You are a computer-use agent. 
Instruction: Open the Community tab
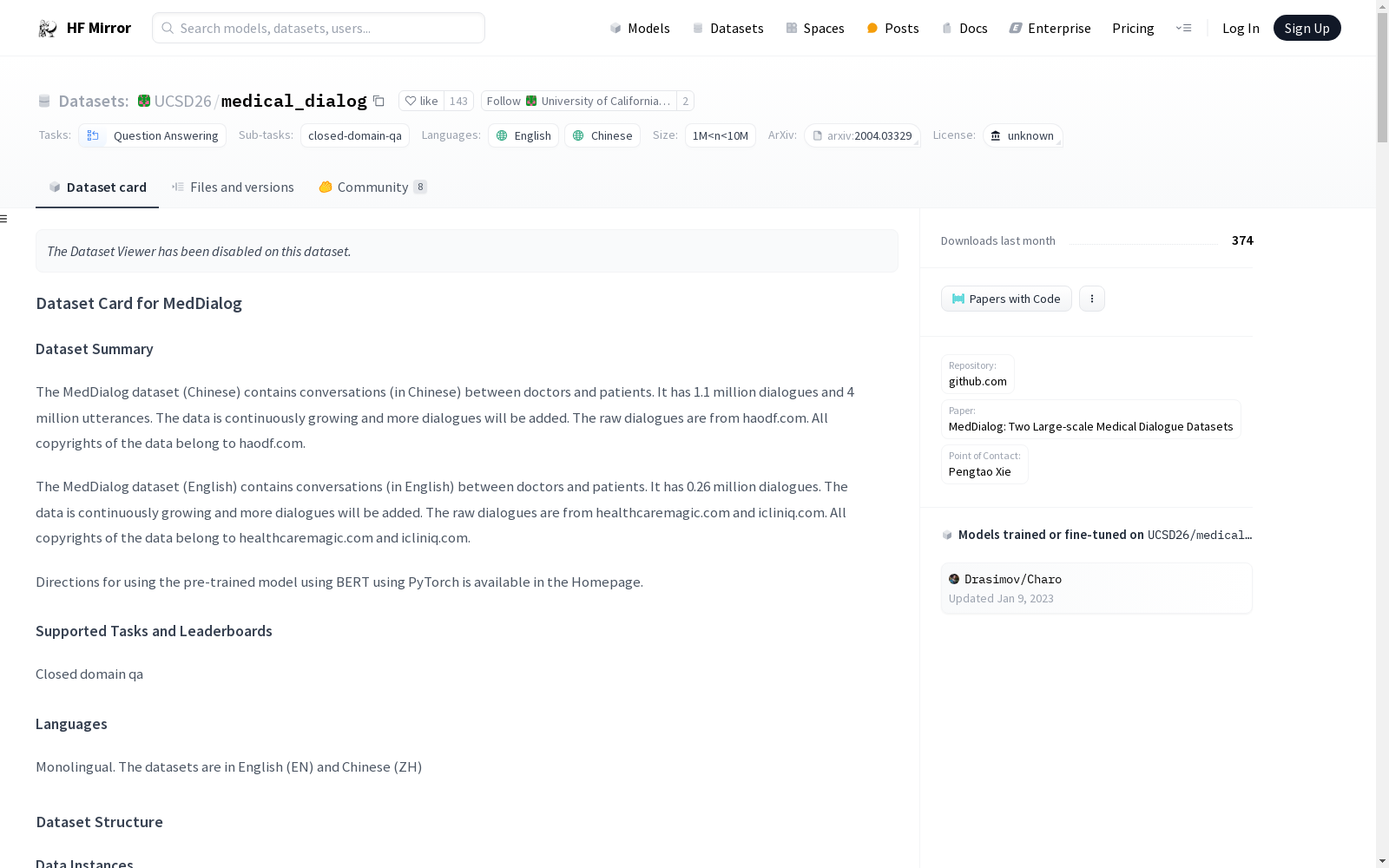372,187
